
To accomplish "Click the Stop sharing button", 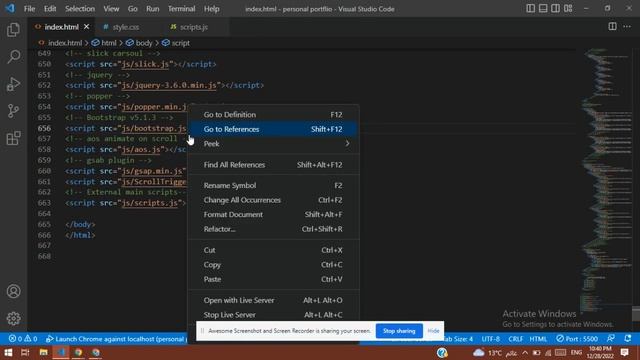I will 399,331.
